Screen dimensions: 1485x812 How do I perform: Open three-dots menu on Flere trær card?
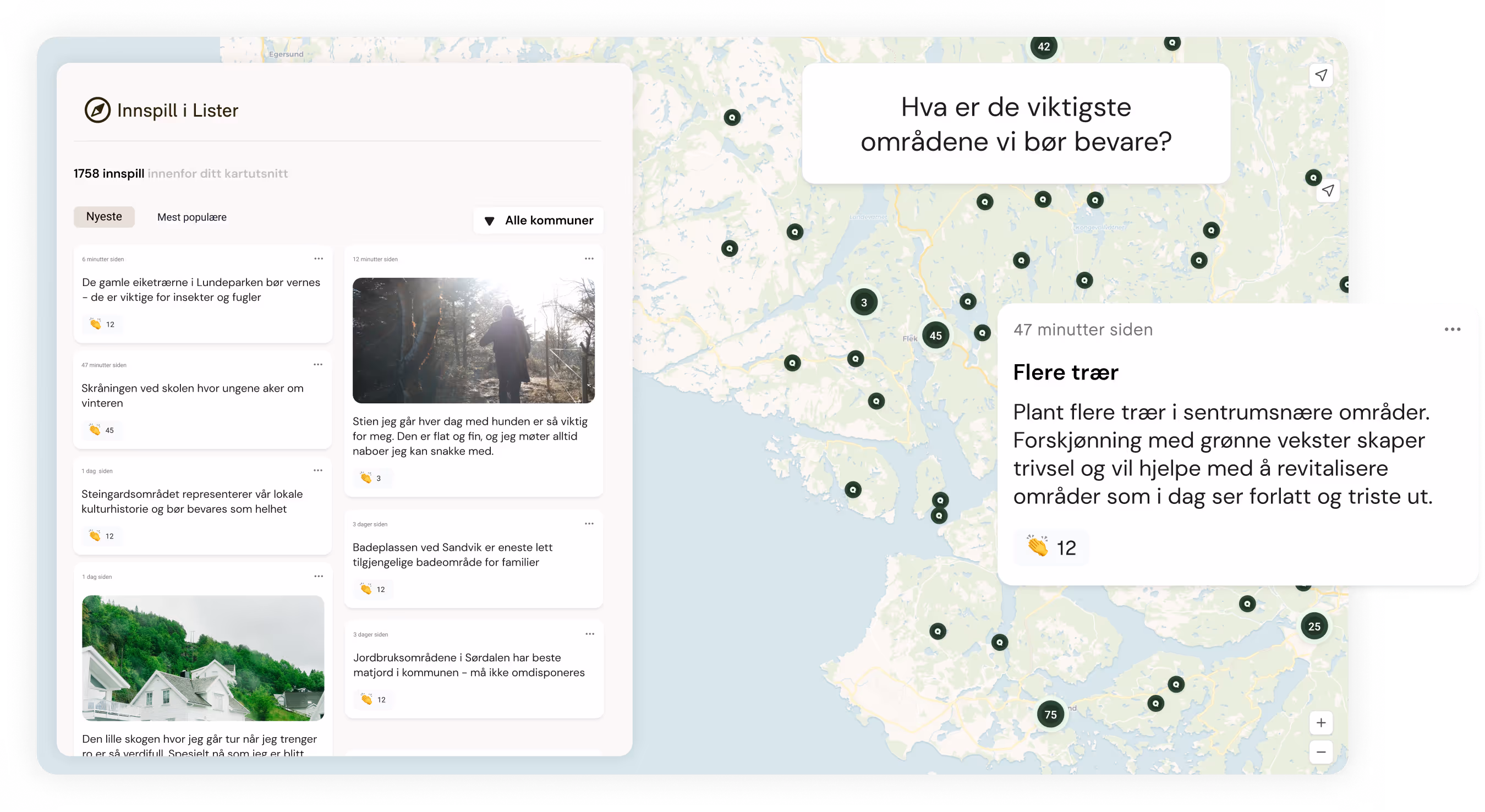pos(1451,330)
